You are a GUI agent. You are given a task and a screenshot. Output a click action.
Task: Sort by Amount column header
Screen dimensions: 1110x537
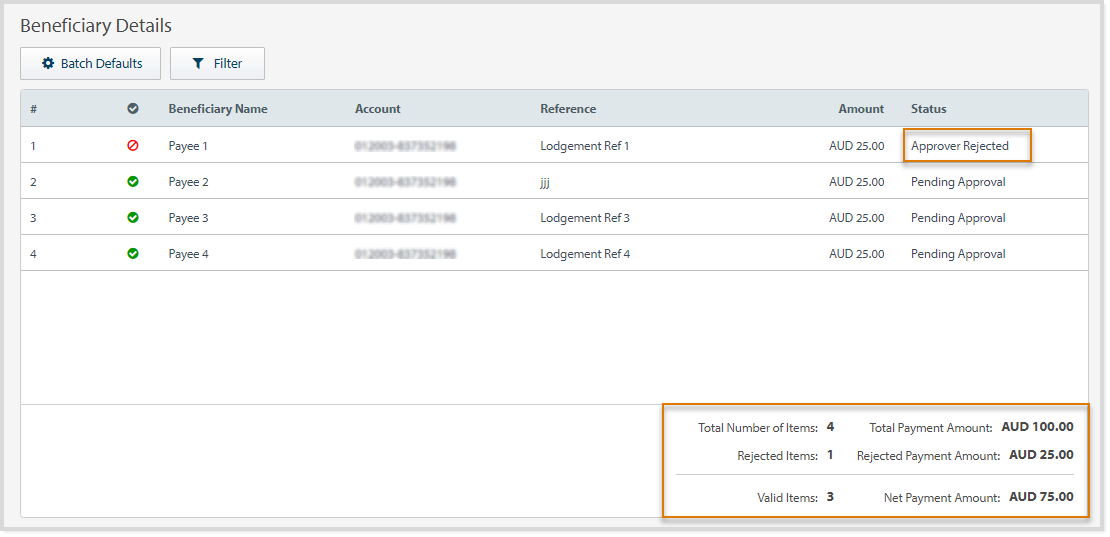[x=860, y=109]
